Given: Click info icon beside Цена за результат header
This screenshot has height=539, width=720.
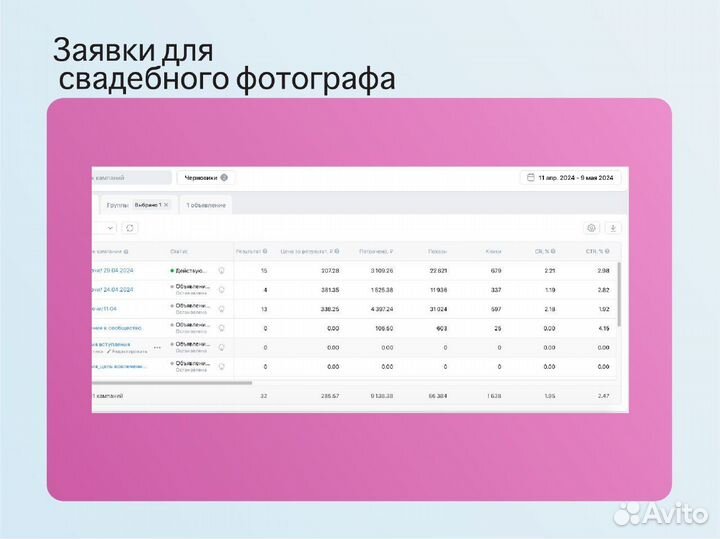Looking at the screenshot, I should coord(337,251).
